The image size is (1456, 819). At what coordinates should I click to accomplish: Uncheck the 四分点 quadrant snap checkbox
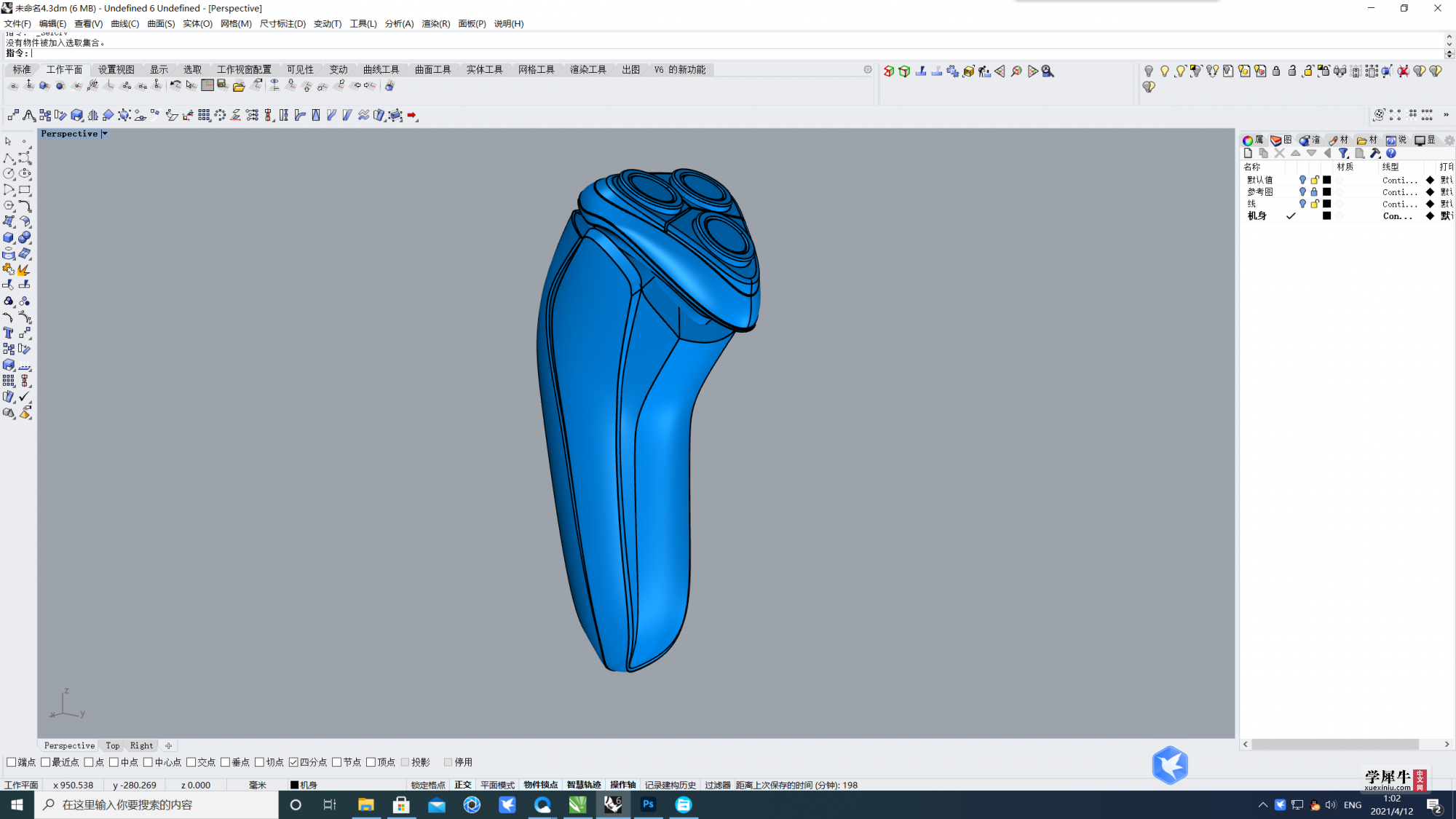[x=293, y=762]
